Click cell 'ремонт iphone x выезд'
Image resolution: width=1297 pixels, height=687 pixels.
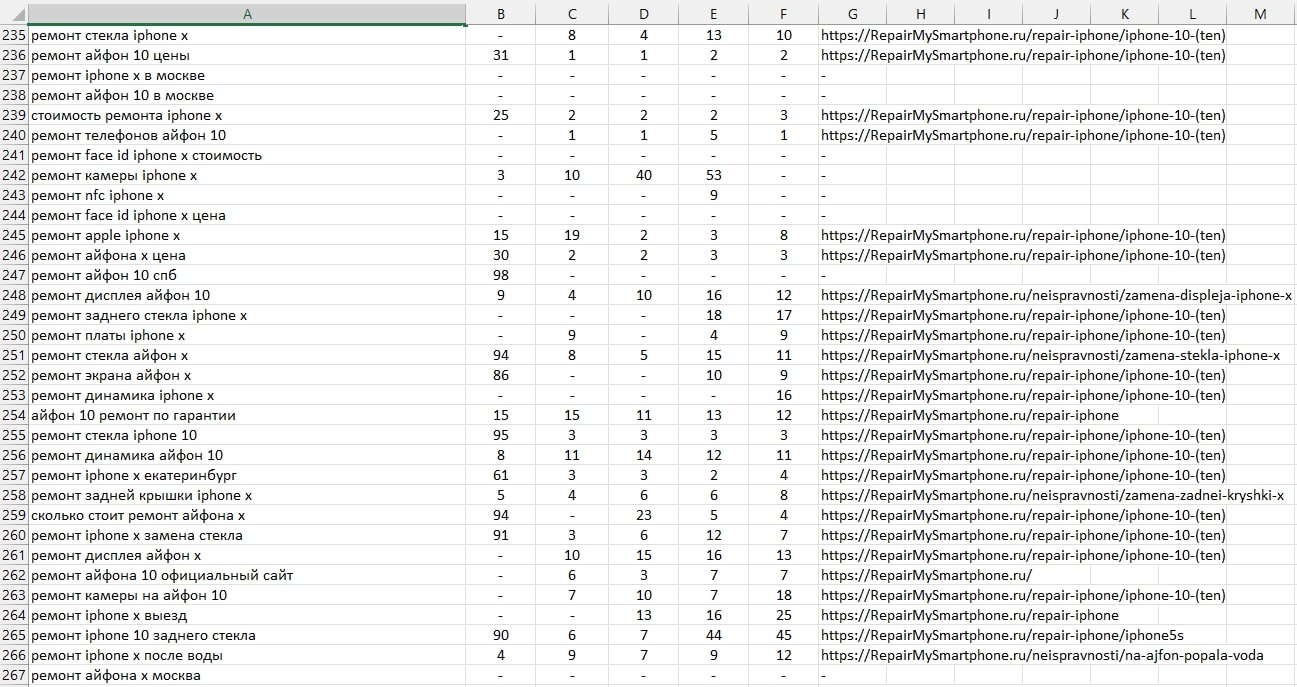click(247, 615)
